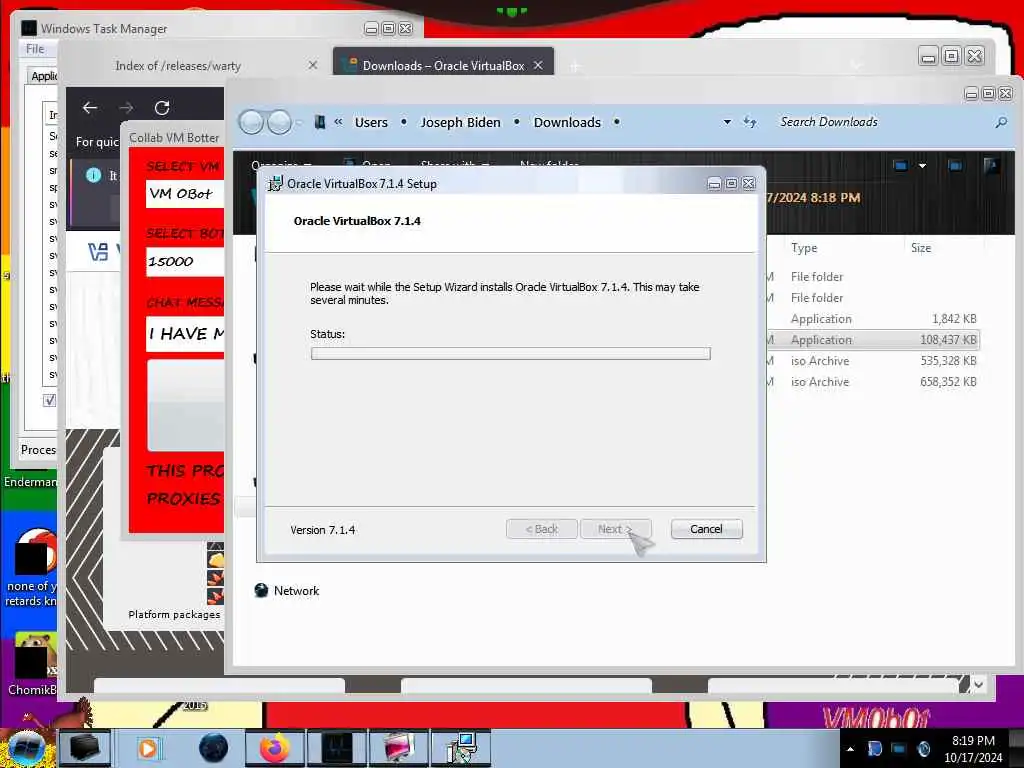1024x768 pixels.
Task: Select Users in the Explorer address breadcrumb
Action: pos(371,122)
